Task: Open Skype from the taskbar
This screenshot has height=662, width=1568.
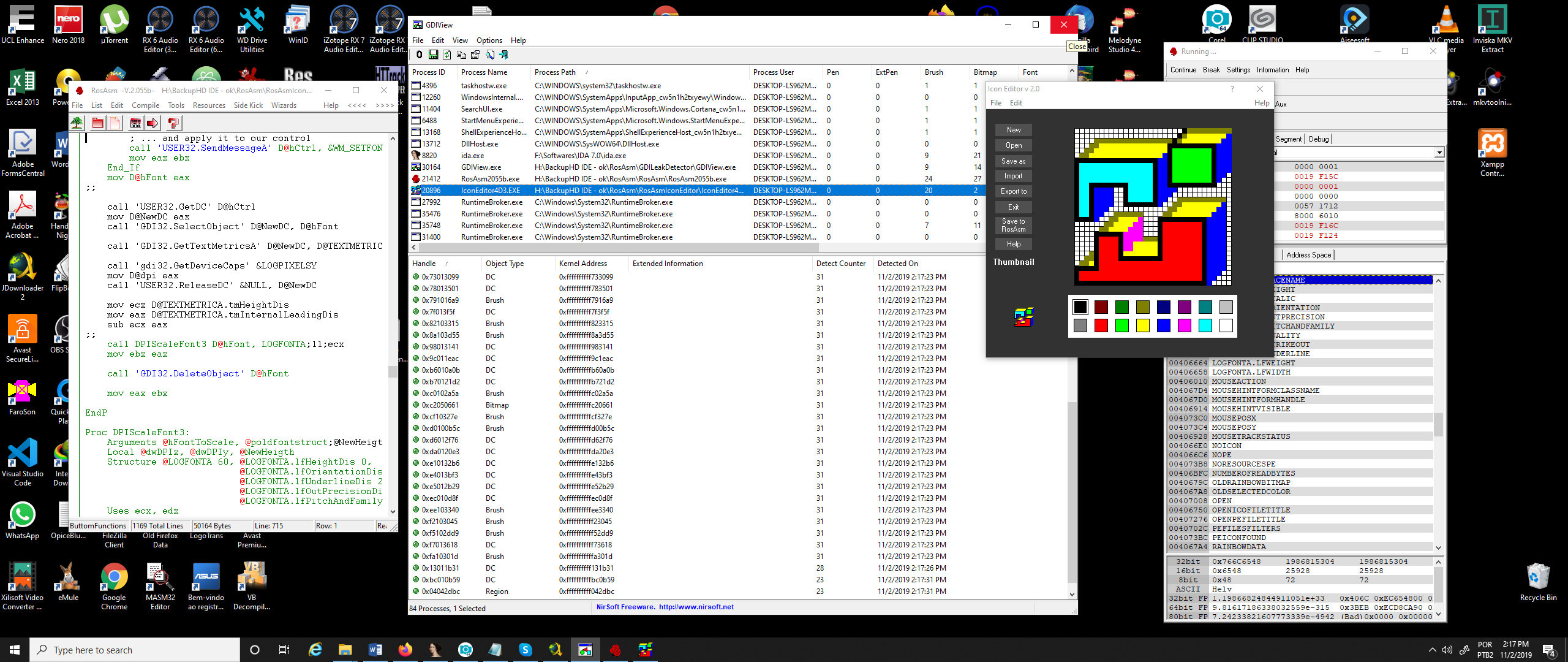Action: tap(525, 650)
